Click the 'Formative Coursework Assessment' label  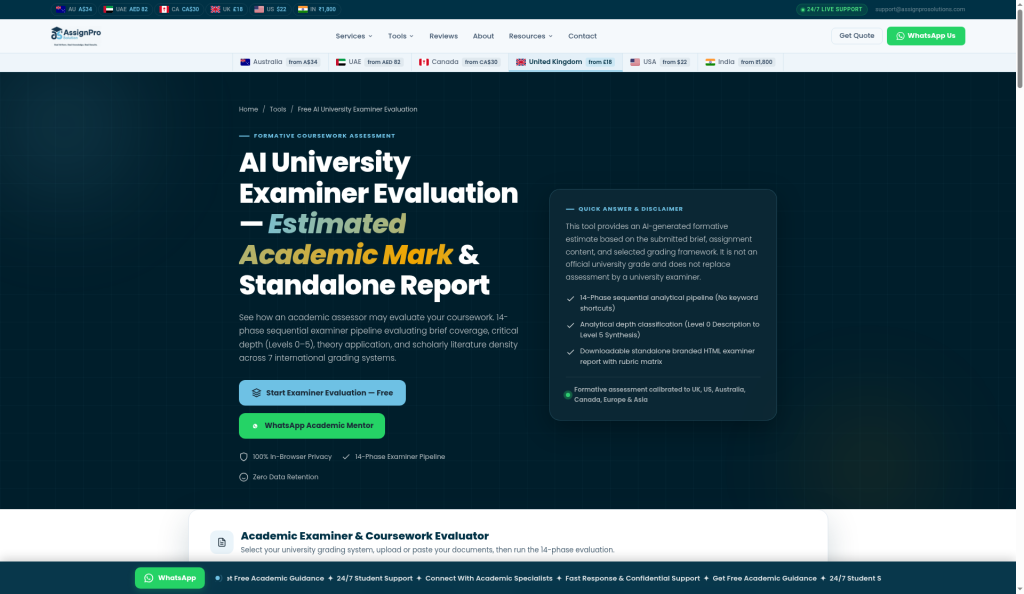(324, 136)
